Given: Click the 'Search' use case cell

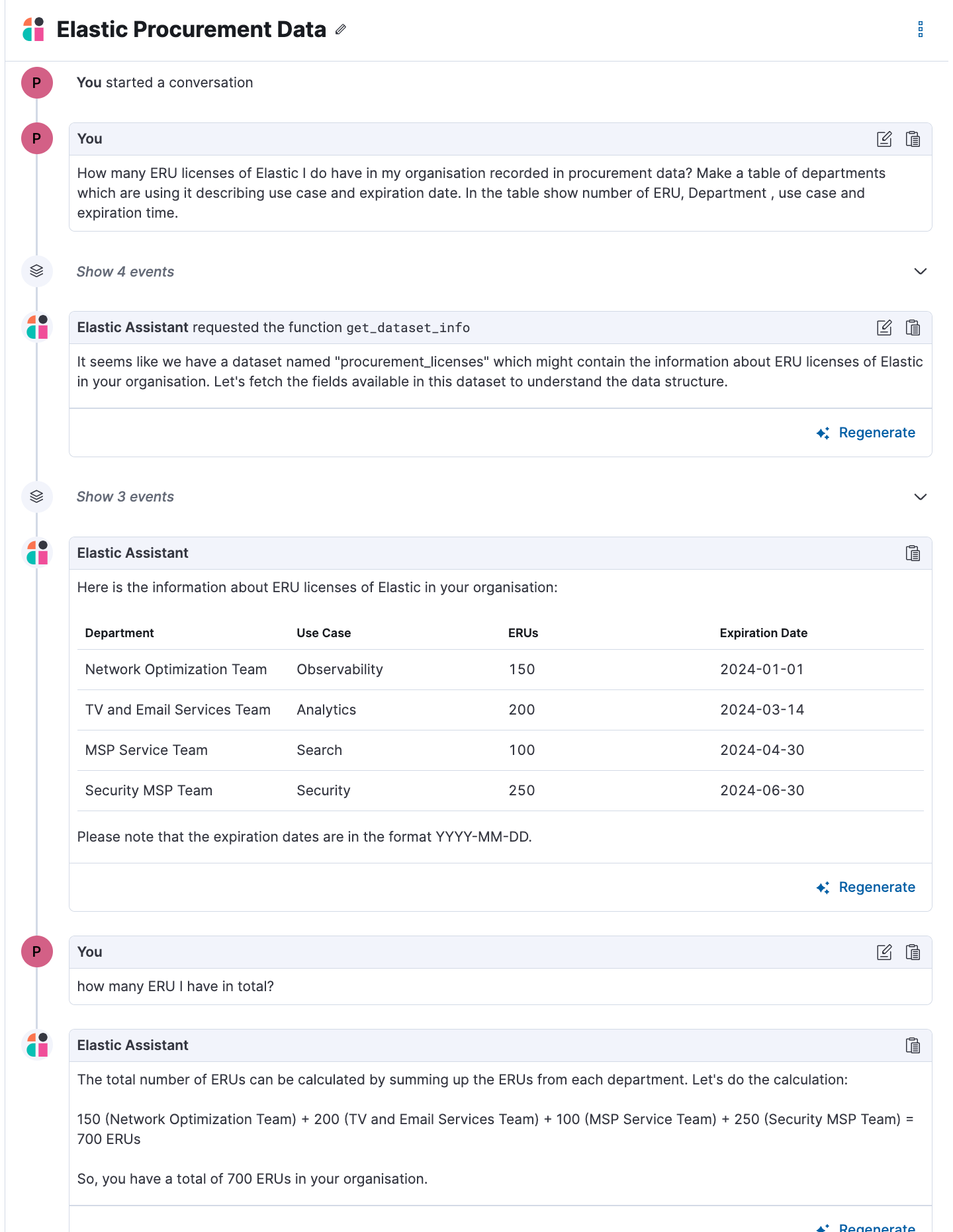Looking at the screenshot, I should click(x=319, y=750).
